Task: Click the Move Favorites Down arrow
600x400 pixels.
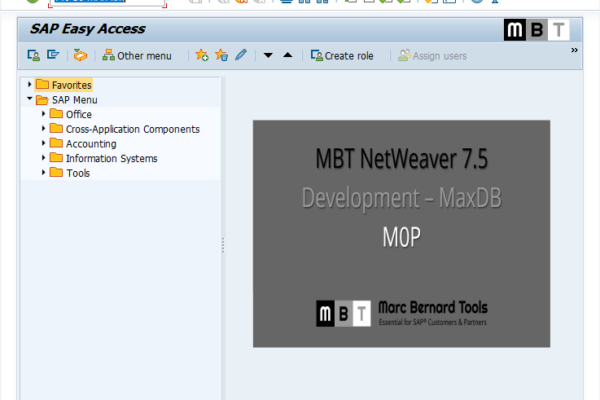Action: (x=268, y=56)
